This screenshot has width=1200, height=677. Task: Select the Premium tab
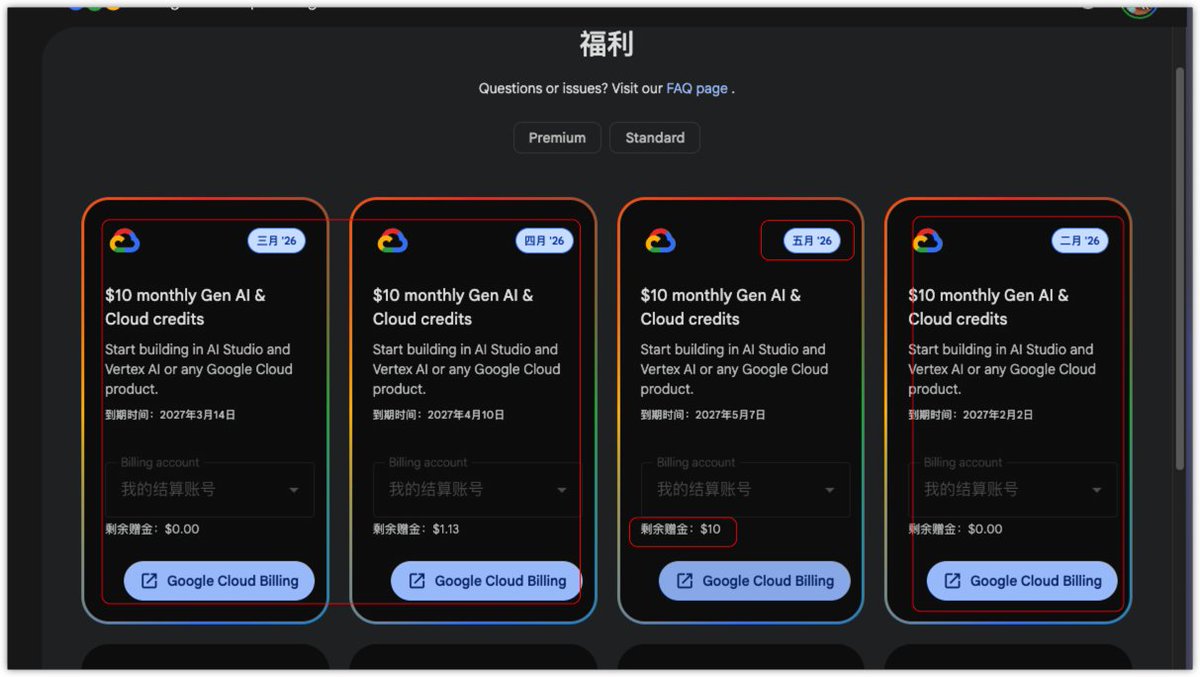point(557,138)
